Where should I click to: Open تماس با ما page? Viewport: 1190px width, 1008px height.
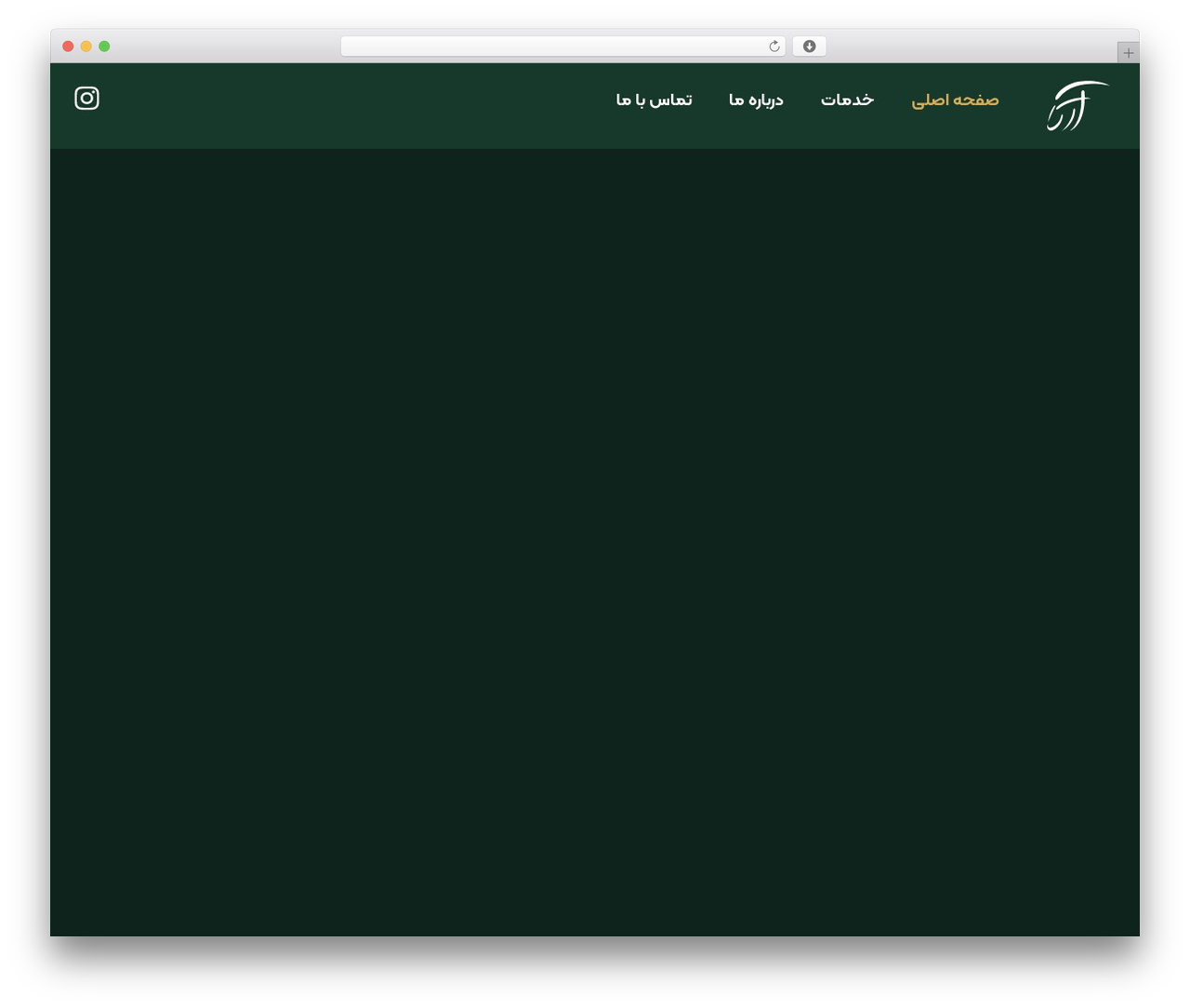pos(654,99)
